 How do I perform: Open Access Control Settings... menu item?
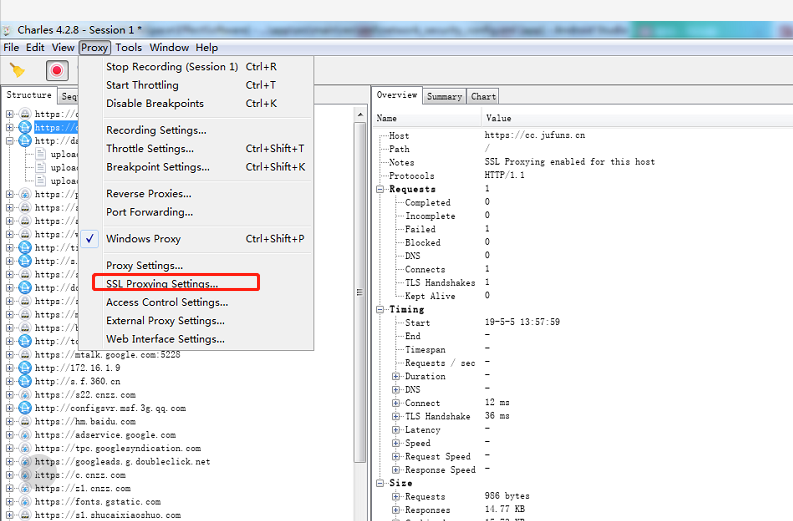(196, 302)
